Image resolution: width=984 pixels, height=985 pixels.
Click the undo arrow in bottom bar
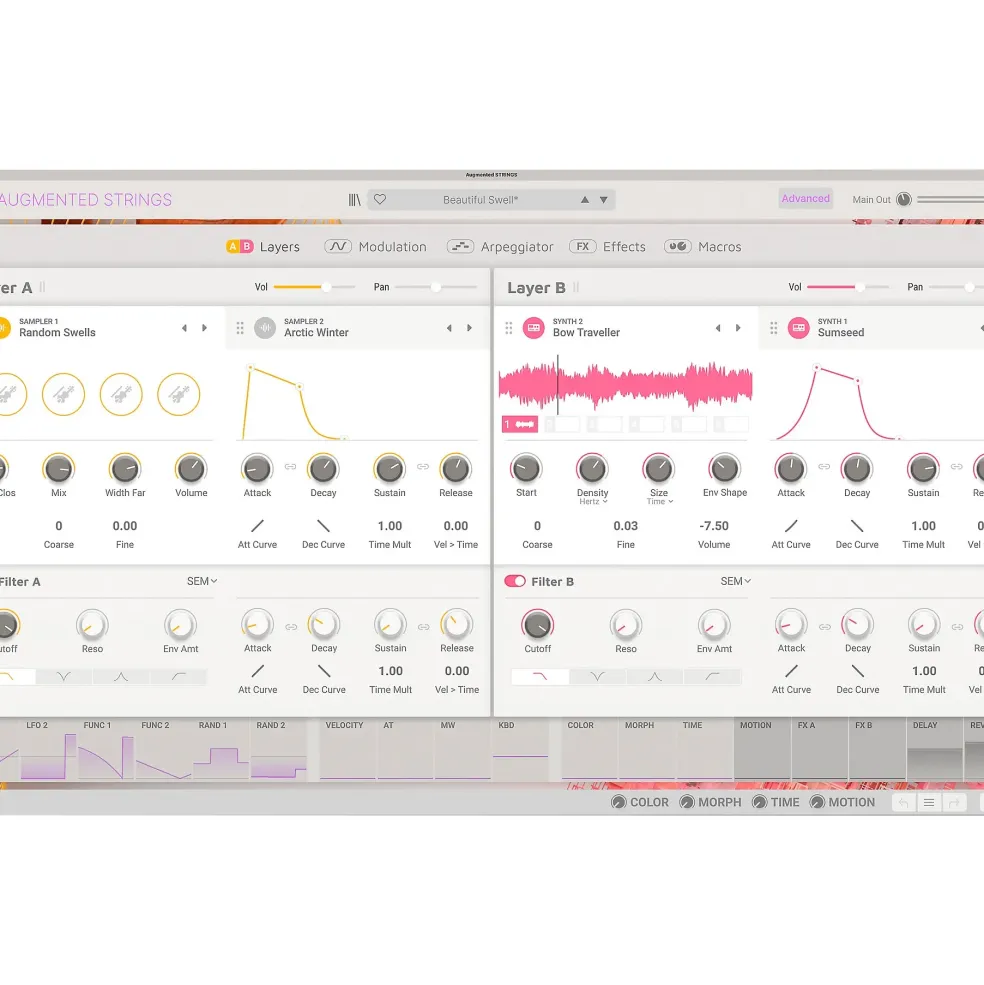point(904,803)
